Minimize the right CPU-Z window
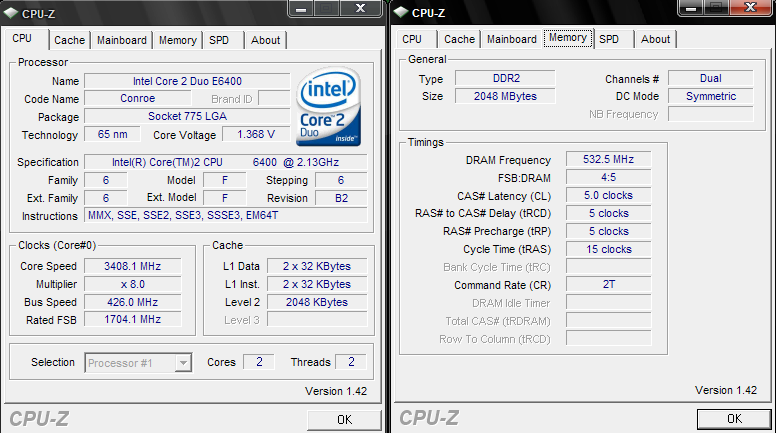This screenshot has width=776, height=433. coord(691,8)
